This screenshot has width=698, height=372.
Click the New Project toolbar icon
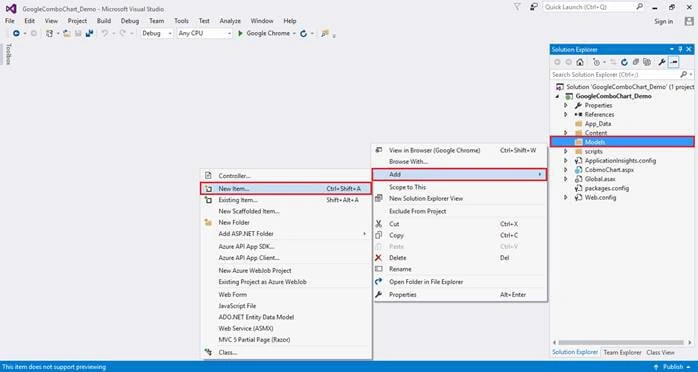(49, 33)
